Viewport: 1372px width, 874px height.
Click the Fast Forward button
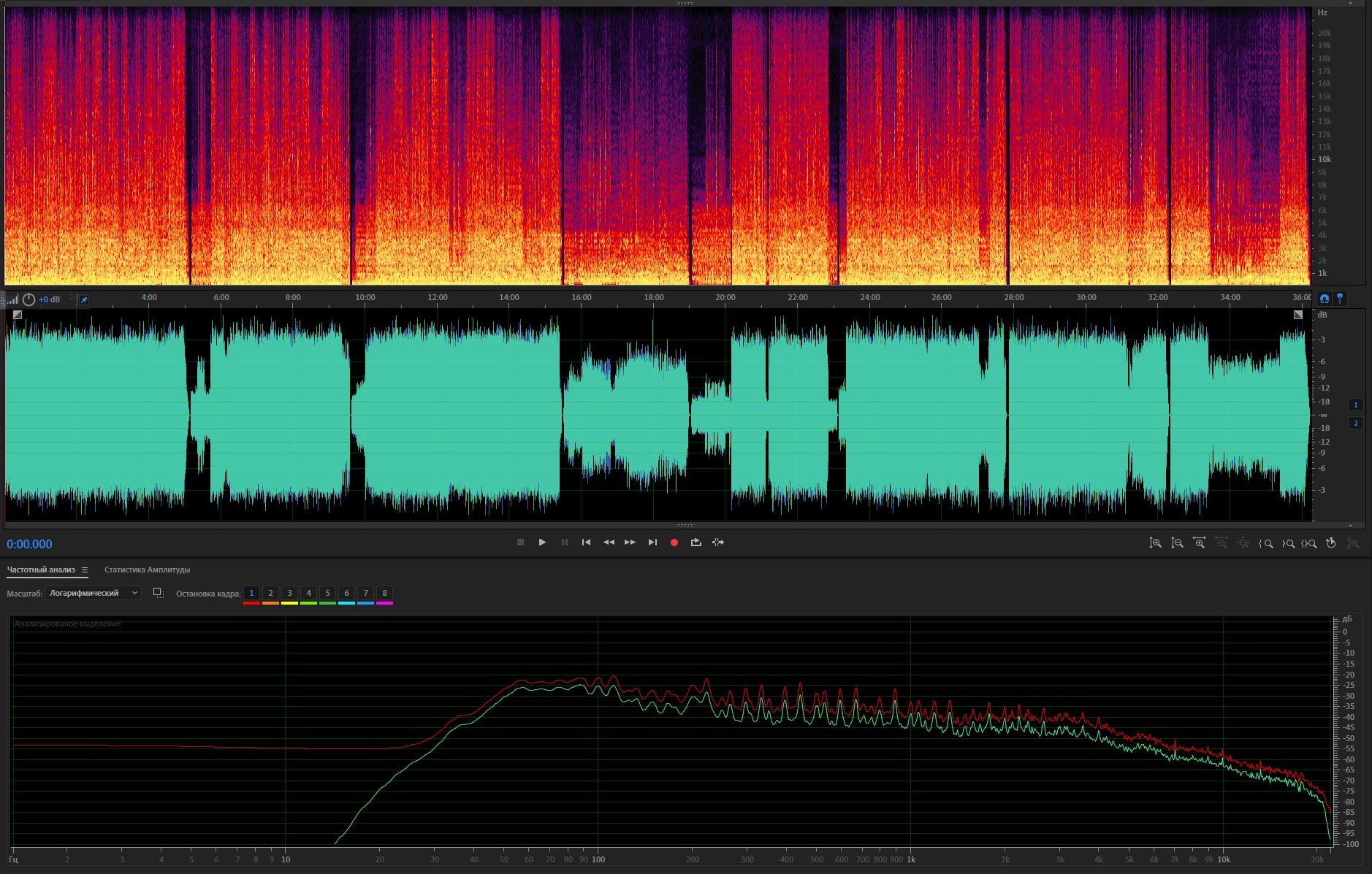(630, 543)
